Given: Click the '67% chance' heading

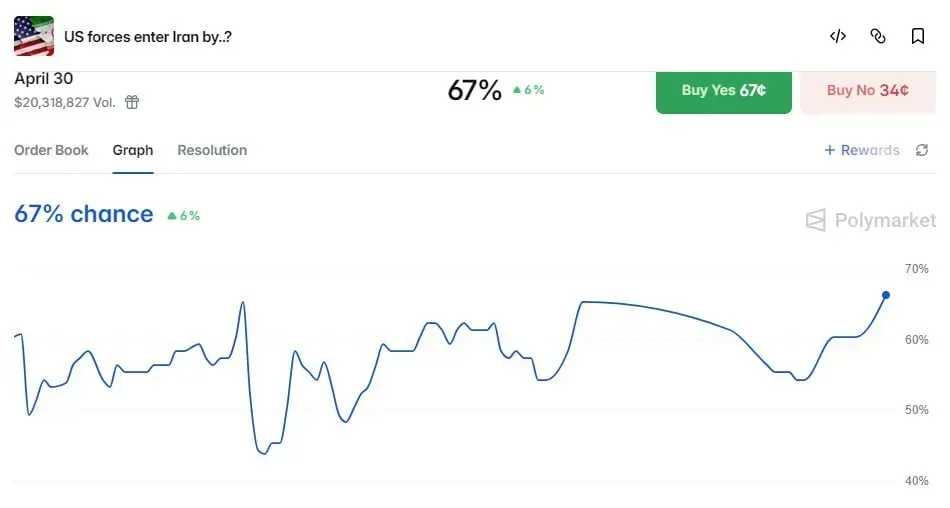Looking at the screenshot, I should click(84, 214).
